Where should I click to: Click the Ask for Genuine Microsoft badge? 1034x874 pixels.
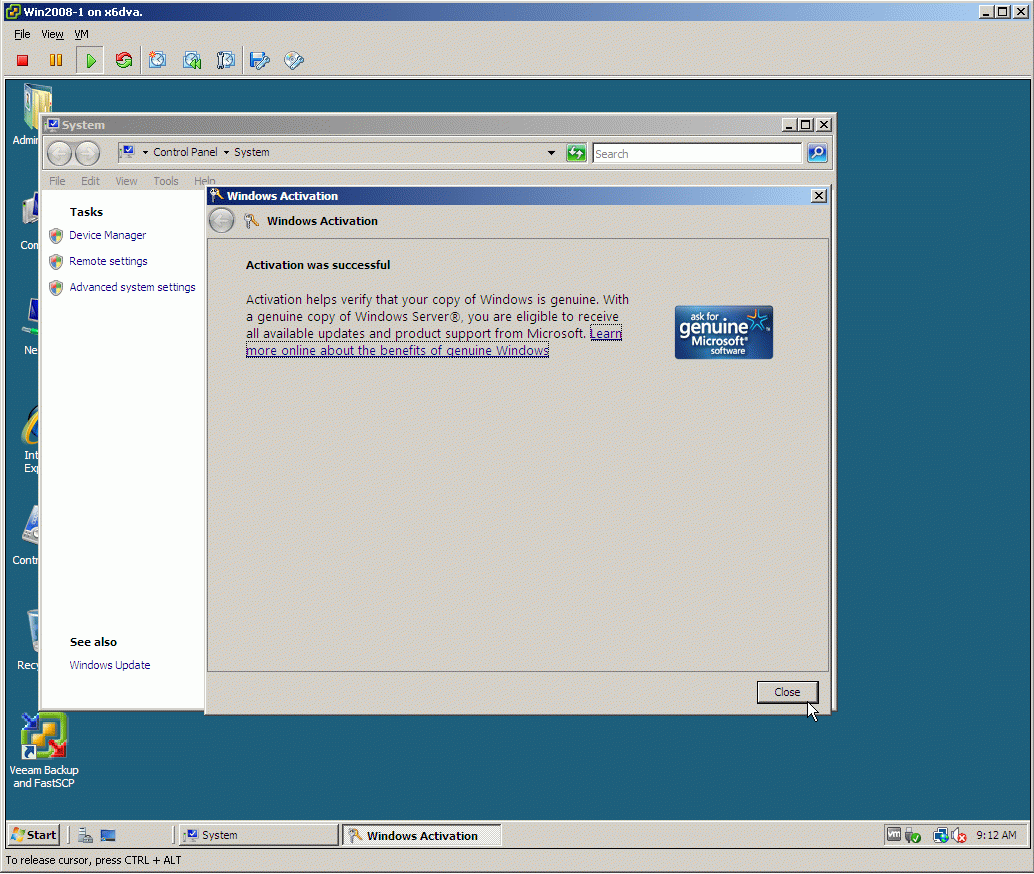pos(723,332)
